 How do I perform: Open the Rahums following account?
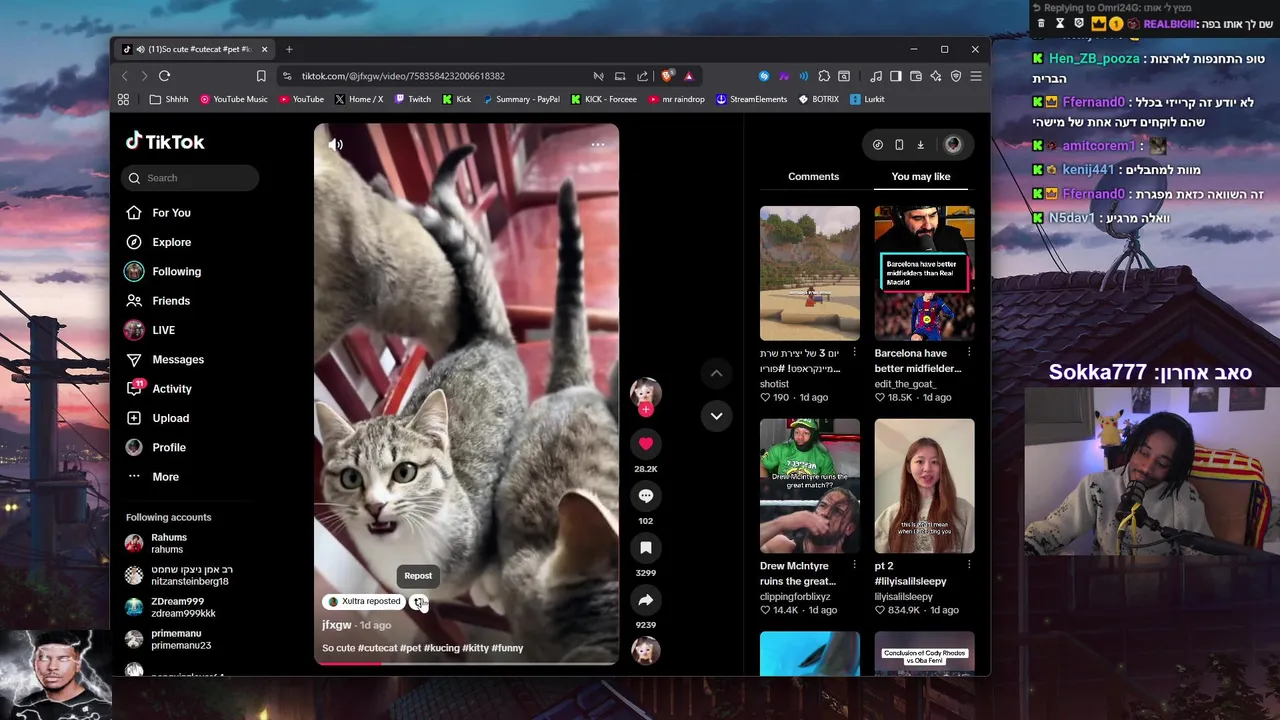pos(168,543)
